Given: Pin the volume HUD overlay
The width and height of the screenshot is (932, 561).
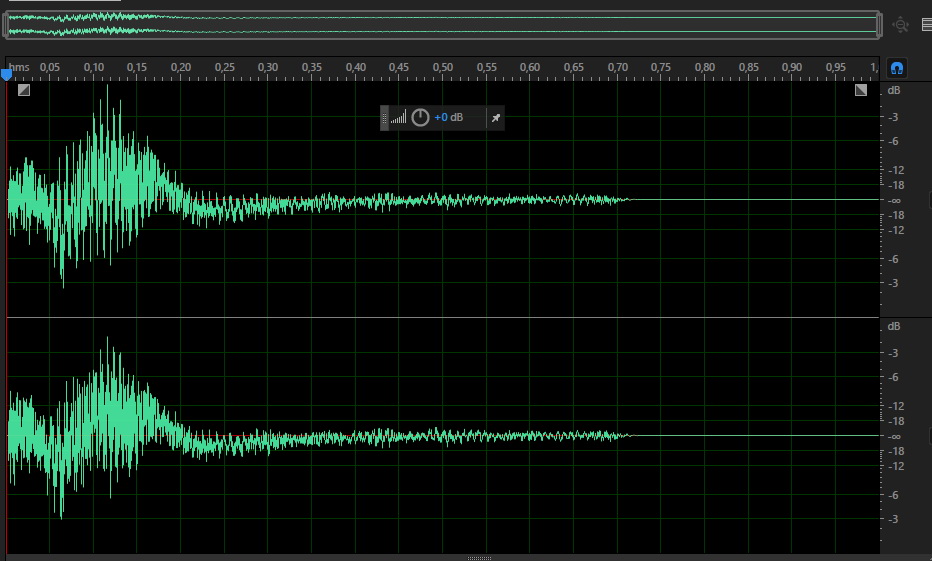Looking at the screenshot, I should [x=496, y=118].
